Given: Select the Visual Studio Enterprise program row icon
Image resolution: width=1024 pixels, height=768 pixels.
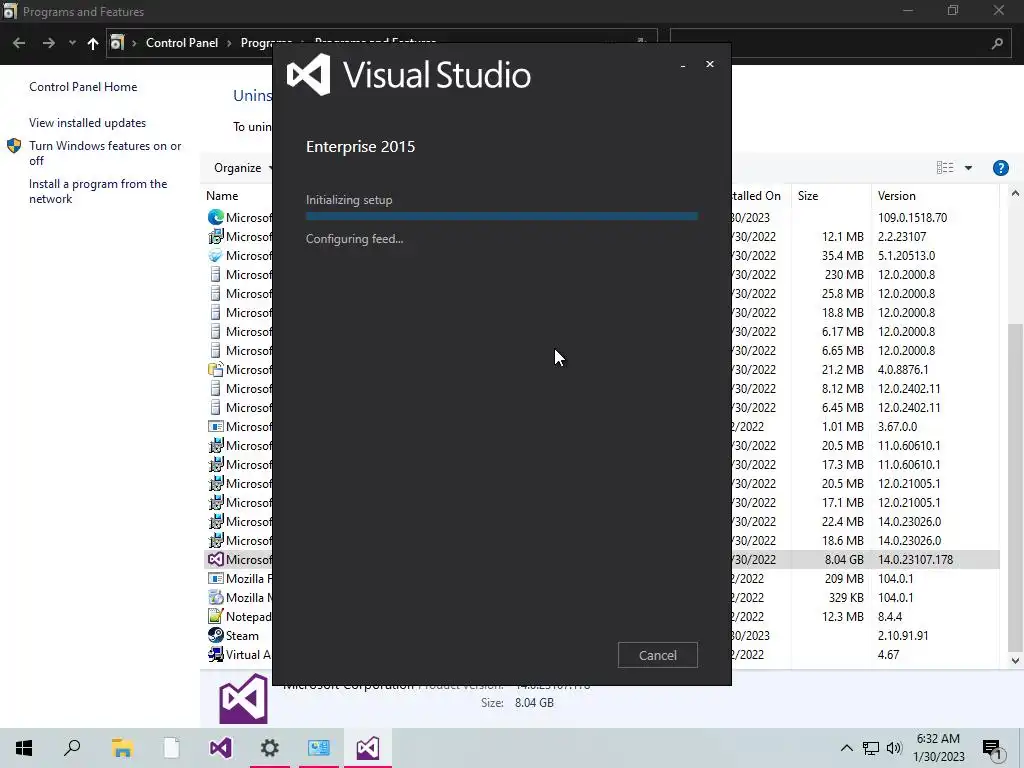Looking at the screenshot, I should point(216,560).
